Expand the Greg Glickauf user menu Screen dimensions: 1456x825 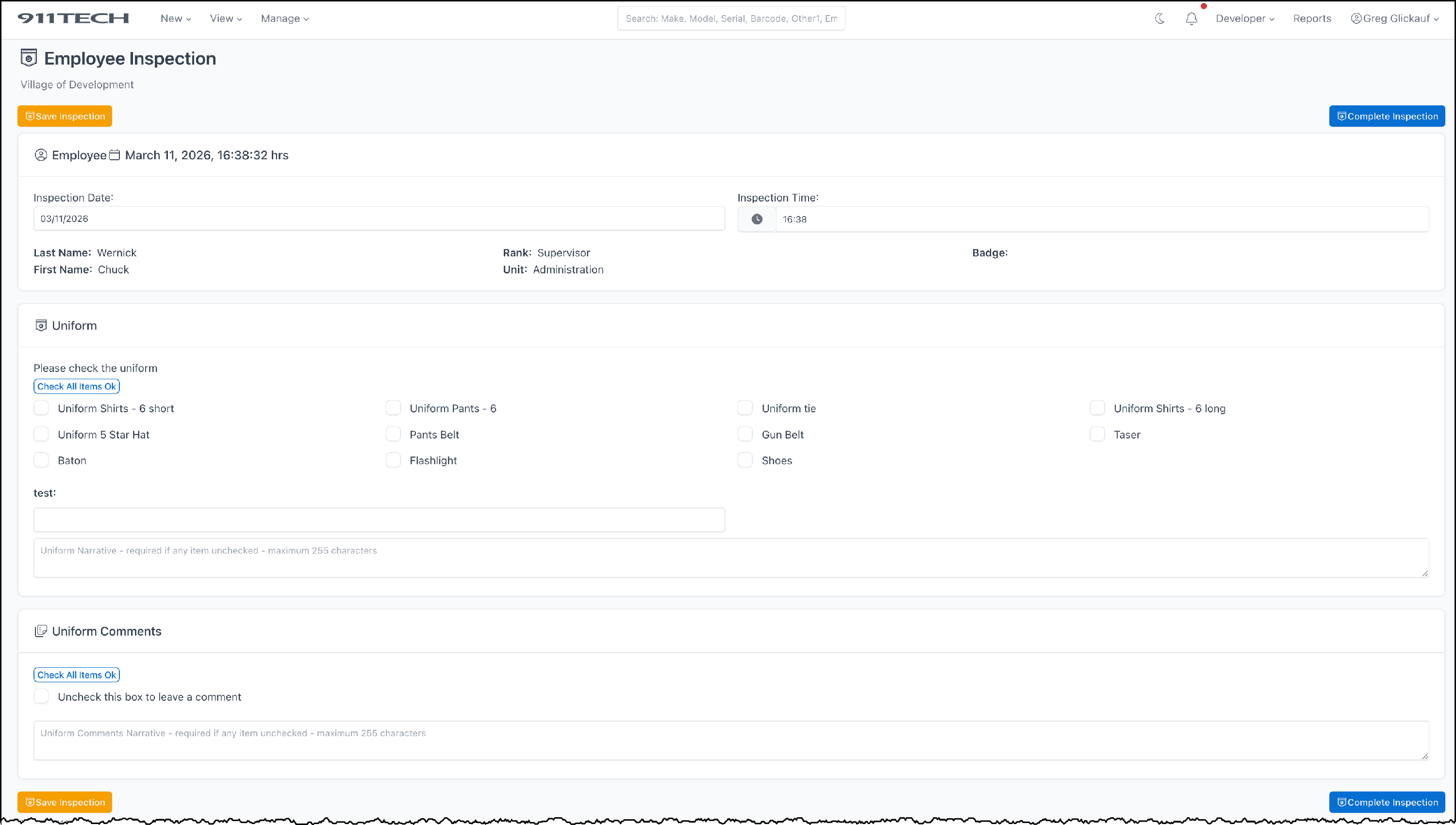click(x=1395, y=19)
